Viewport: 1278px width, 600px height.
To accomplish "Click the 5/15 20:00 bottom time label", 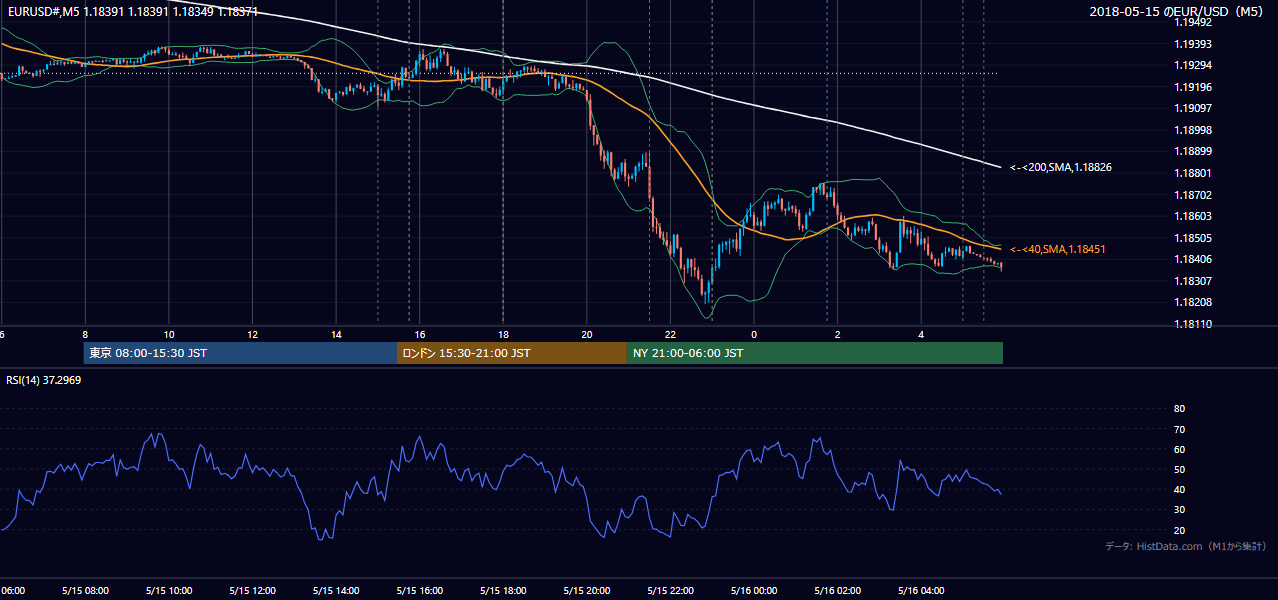I will click(x=587, y=590).
